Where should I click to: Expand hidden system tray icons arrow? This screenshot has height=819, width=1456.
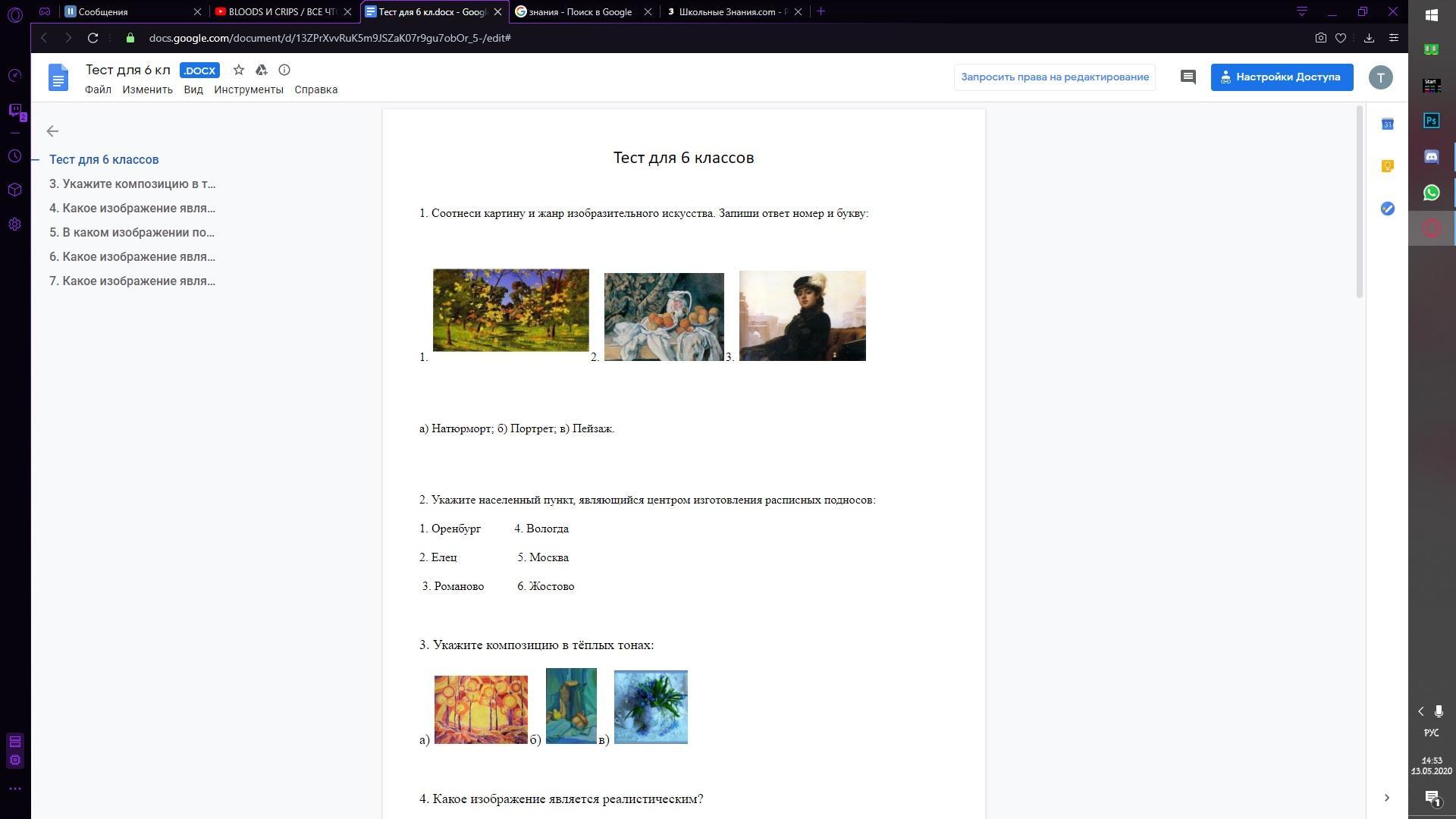pyautogui.click(x=1421, y=711)
